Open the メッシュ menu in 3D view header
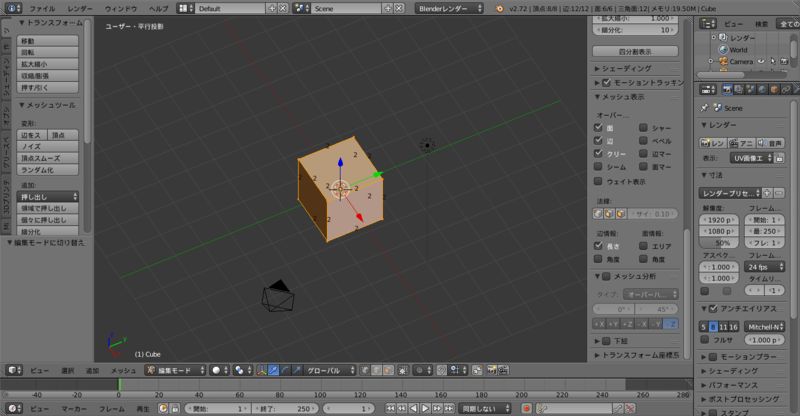The width and height of the screenshot is (800, 416). coord(123,371)
